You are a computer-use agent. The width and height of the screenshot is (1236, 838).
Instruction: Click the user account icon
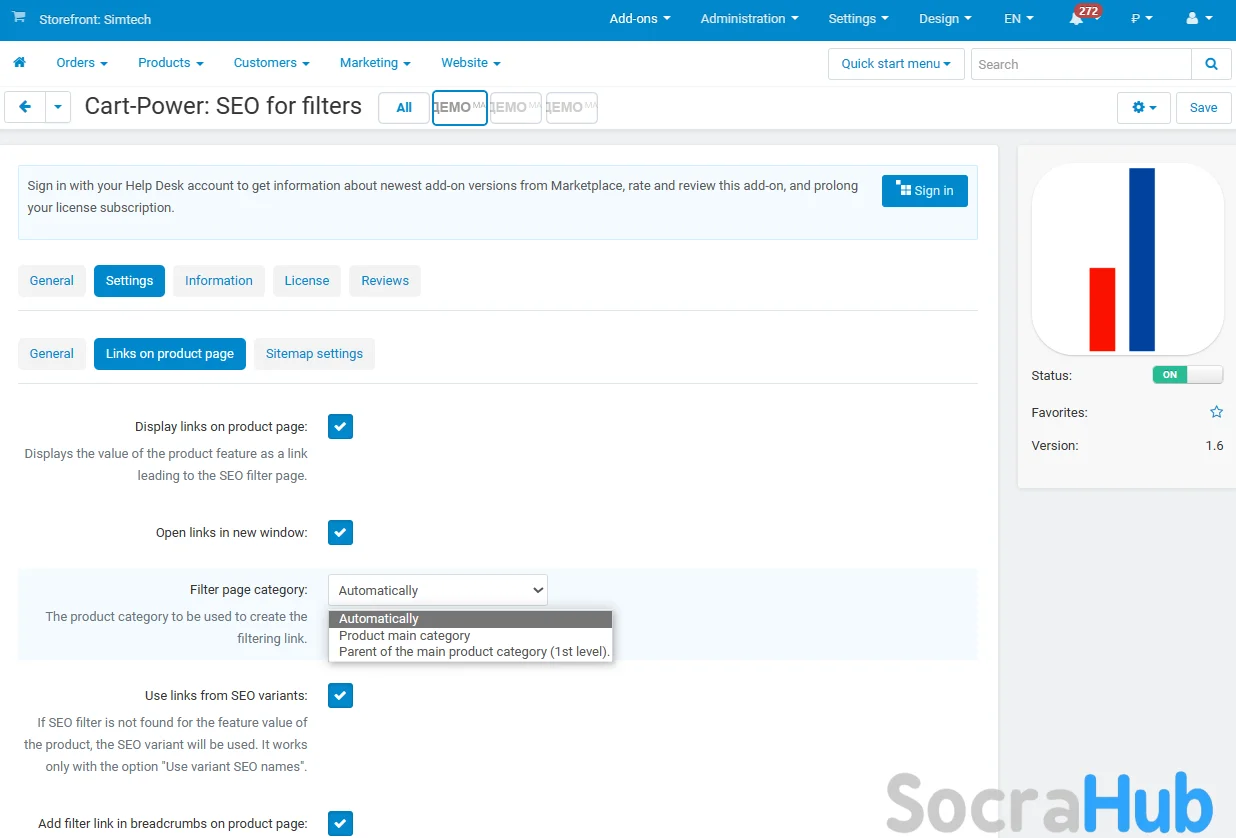click(x=1197, y=19)
